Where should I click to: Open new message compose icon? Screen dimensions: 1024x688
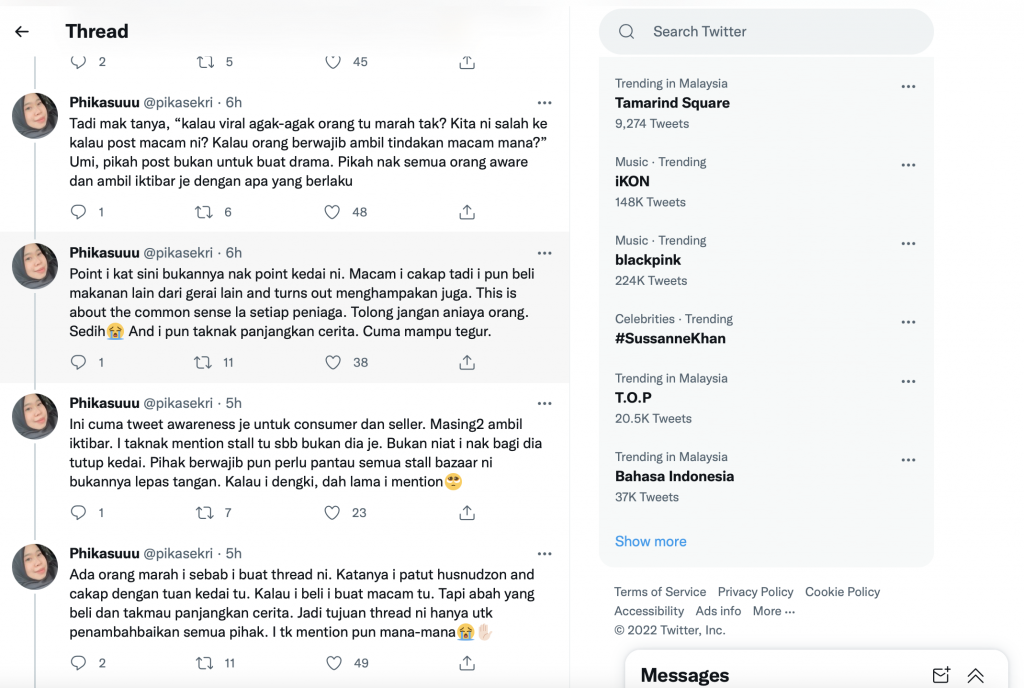pos(940,676)
